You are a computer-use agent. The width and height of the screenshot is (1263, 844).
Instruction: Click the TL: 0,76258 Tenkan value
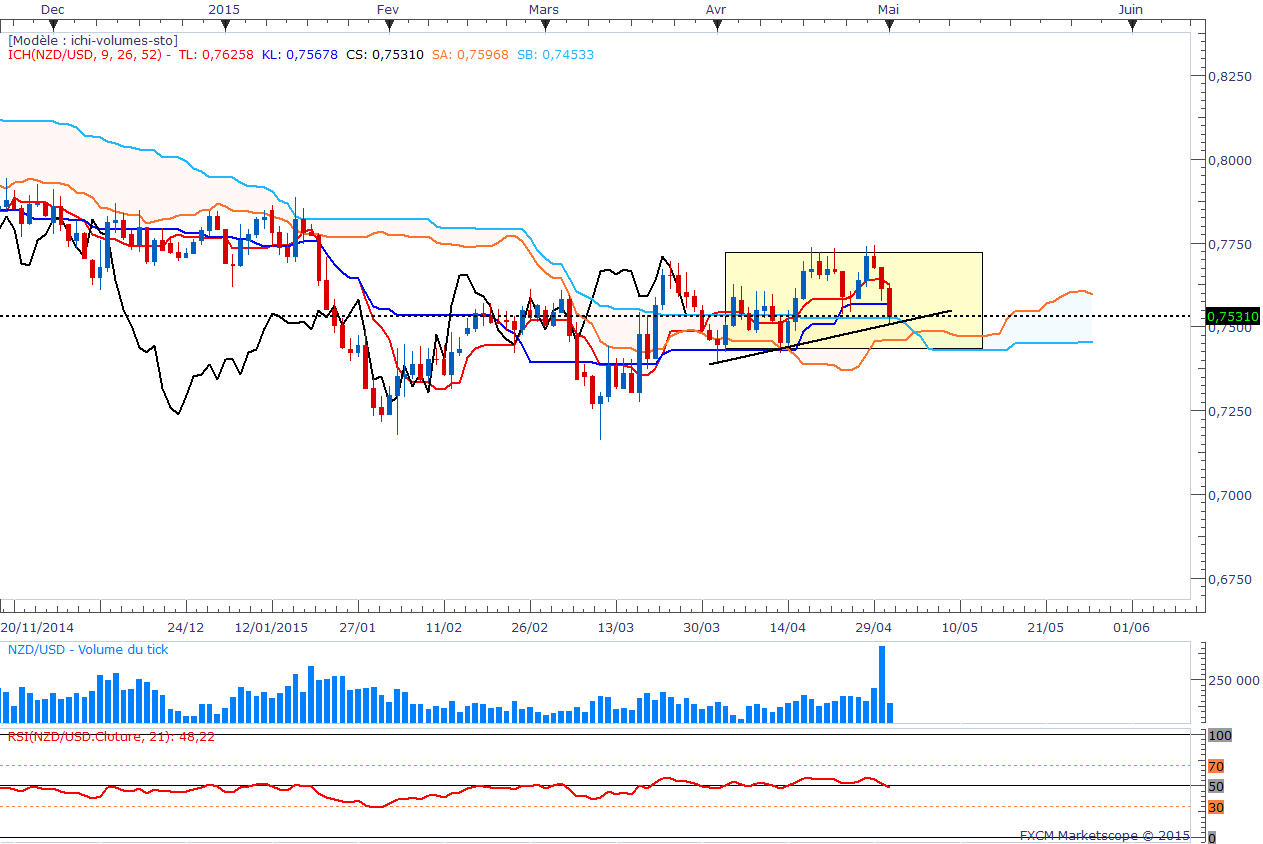click(215, 54)
